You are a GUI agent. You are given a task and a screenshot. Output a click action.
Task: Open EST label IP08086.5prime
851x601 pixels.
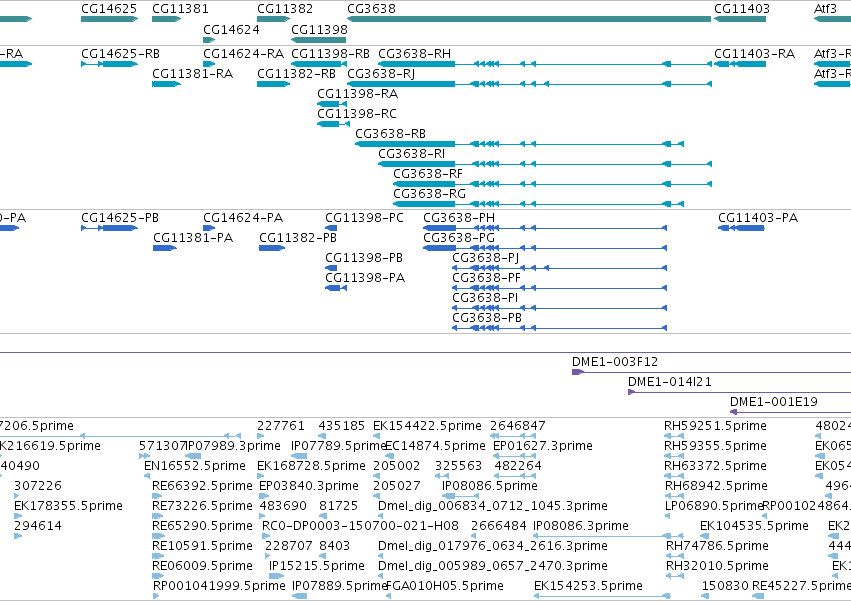pos(490,486)
